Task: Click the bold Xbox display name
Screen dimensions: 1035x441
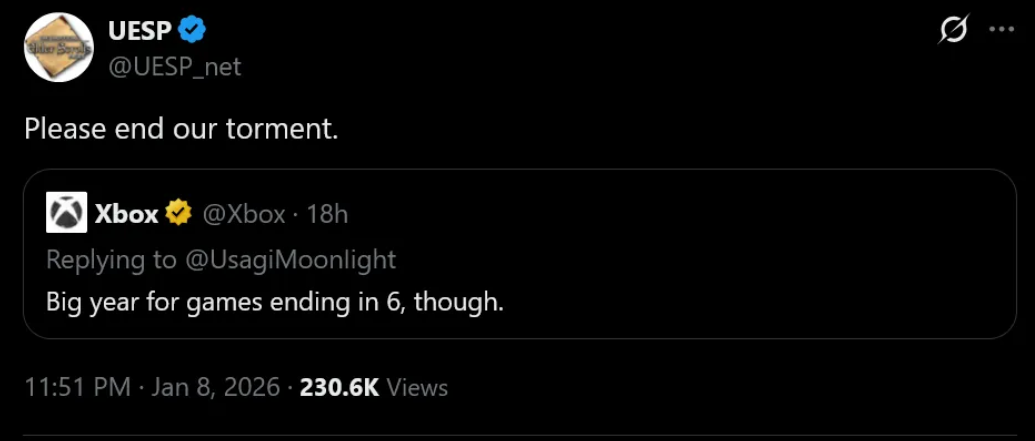Action: click(126, 213)
